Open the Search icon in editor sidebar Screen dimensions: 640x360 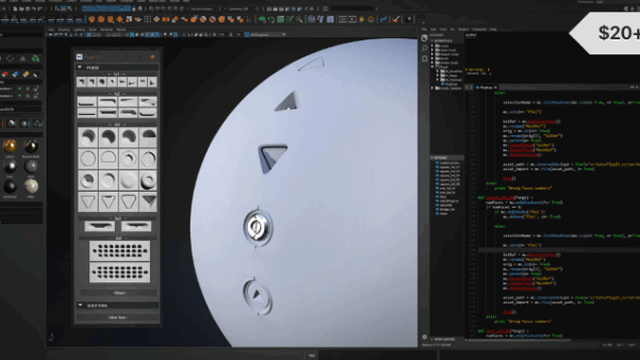(424, 48)
